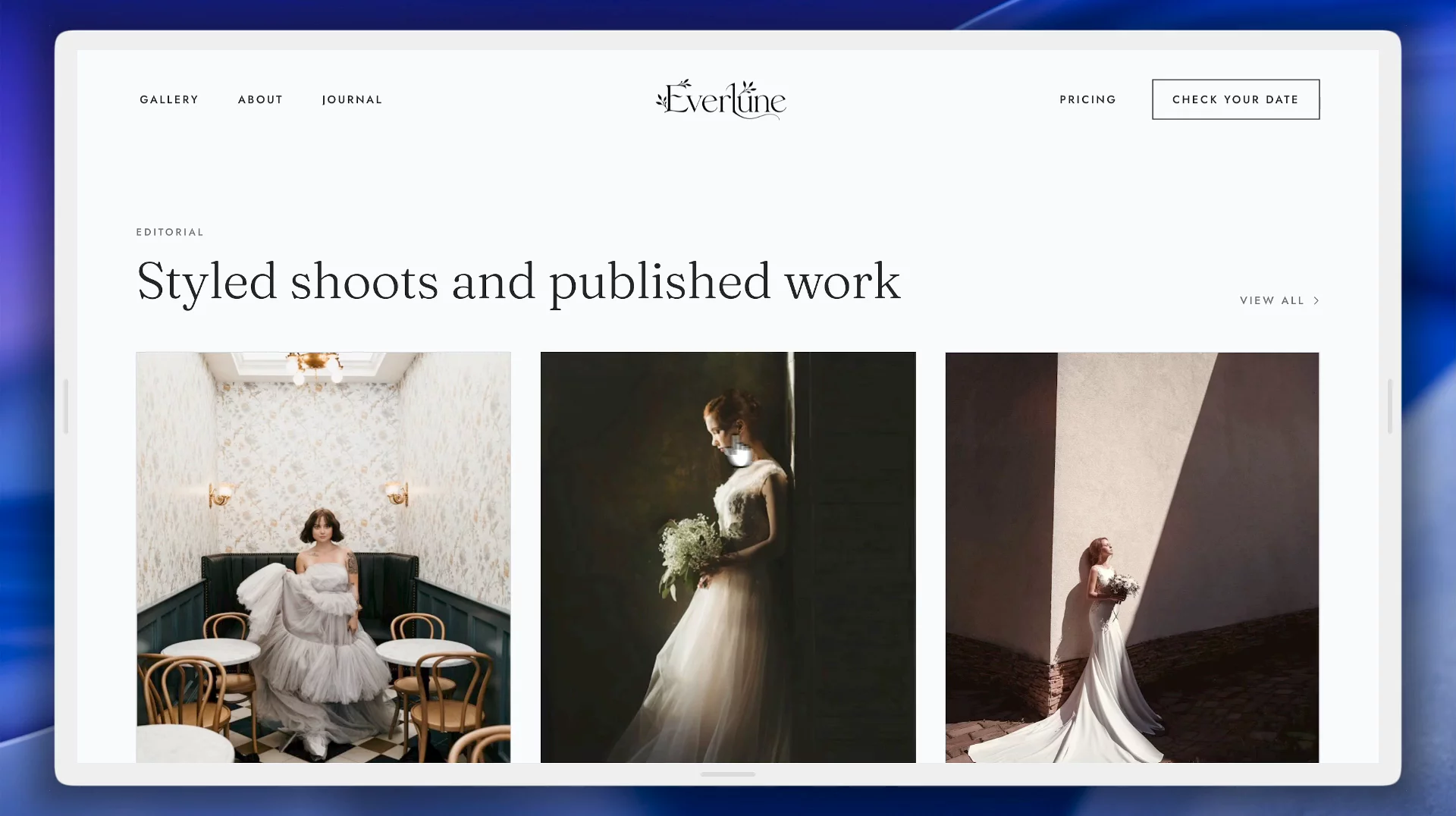Viewport: 1456px width, 816px height.
Task: Open the dark portrait bride with bouquet photo
Action: click(x=728, y=557)
